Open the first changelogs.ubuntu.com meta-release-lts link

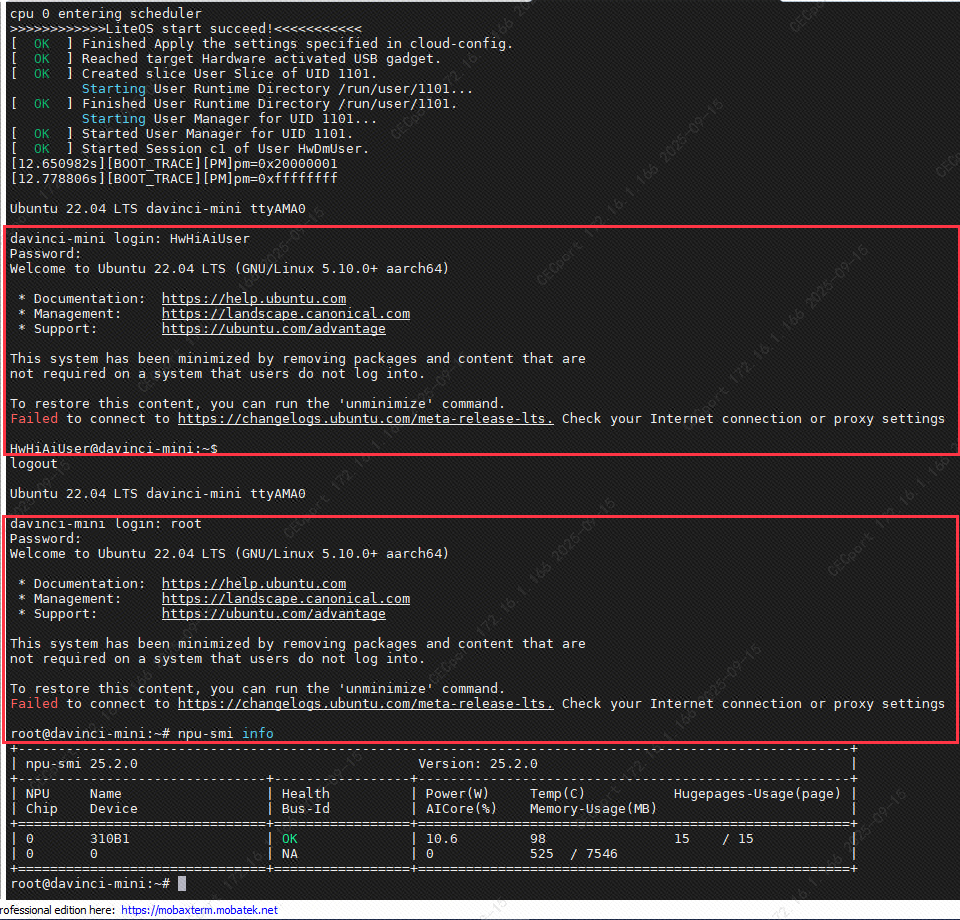click(366, 419)
